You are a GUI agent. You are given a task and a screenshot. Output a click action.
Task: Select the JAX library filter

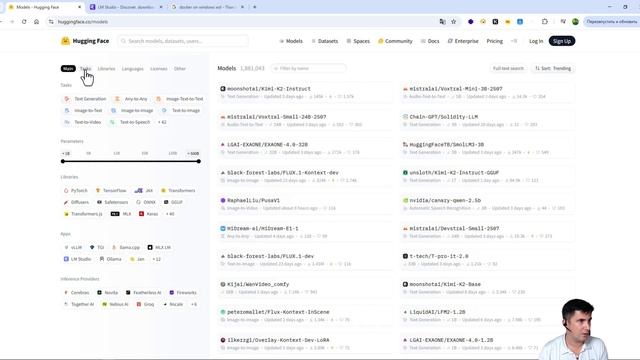pyautogui.click(x=144, y=191)
